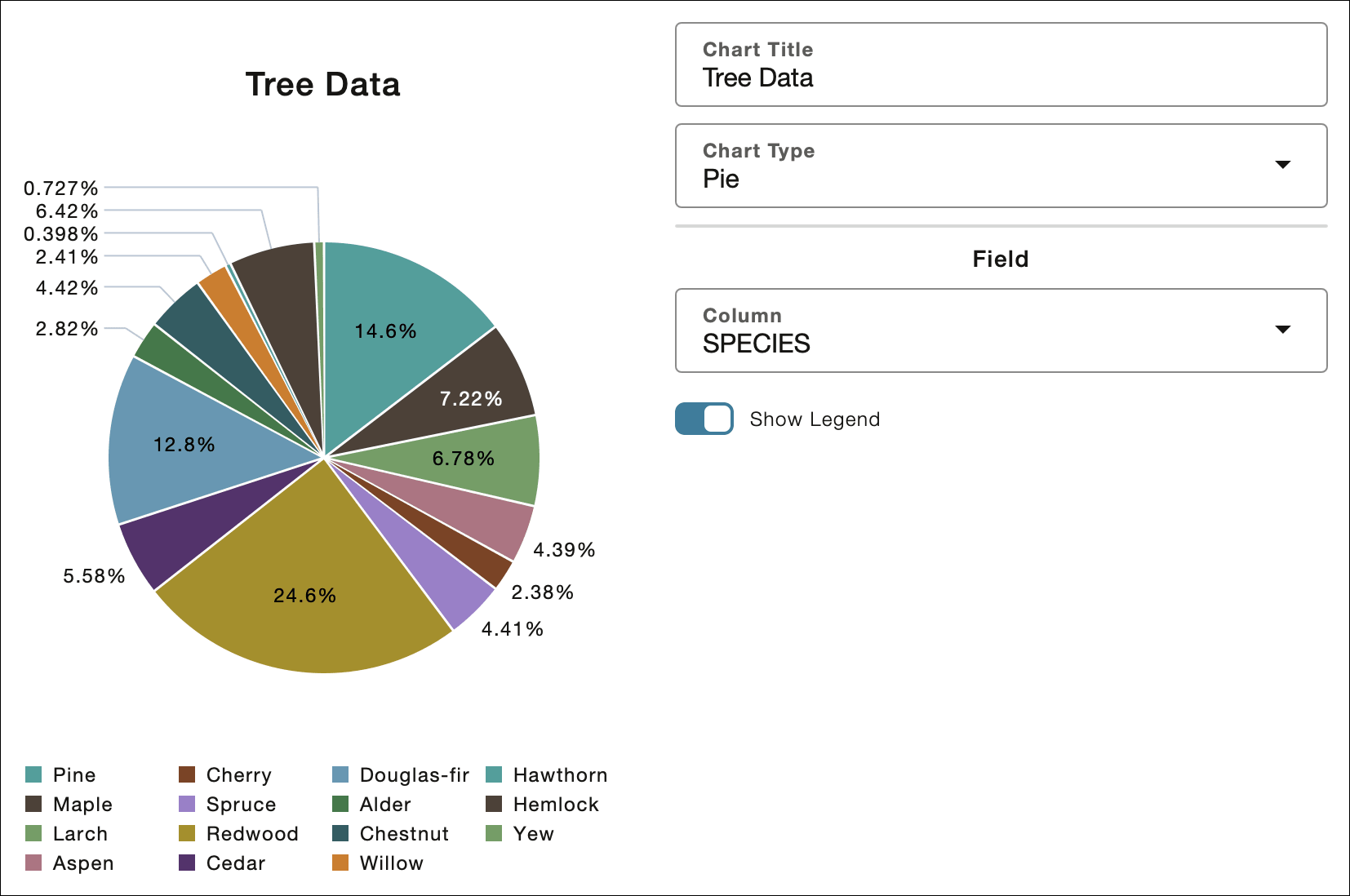Select the Hawthorn legend label
This screenshot has width=1350, height=896.
(x=560, y=774)
